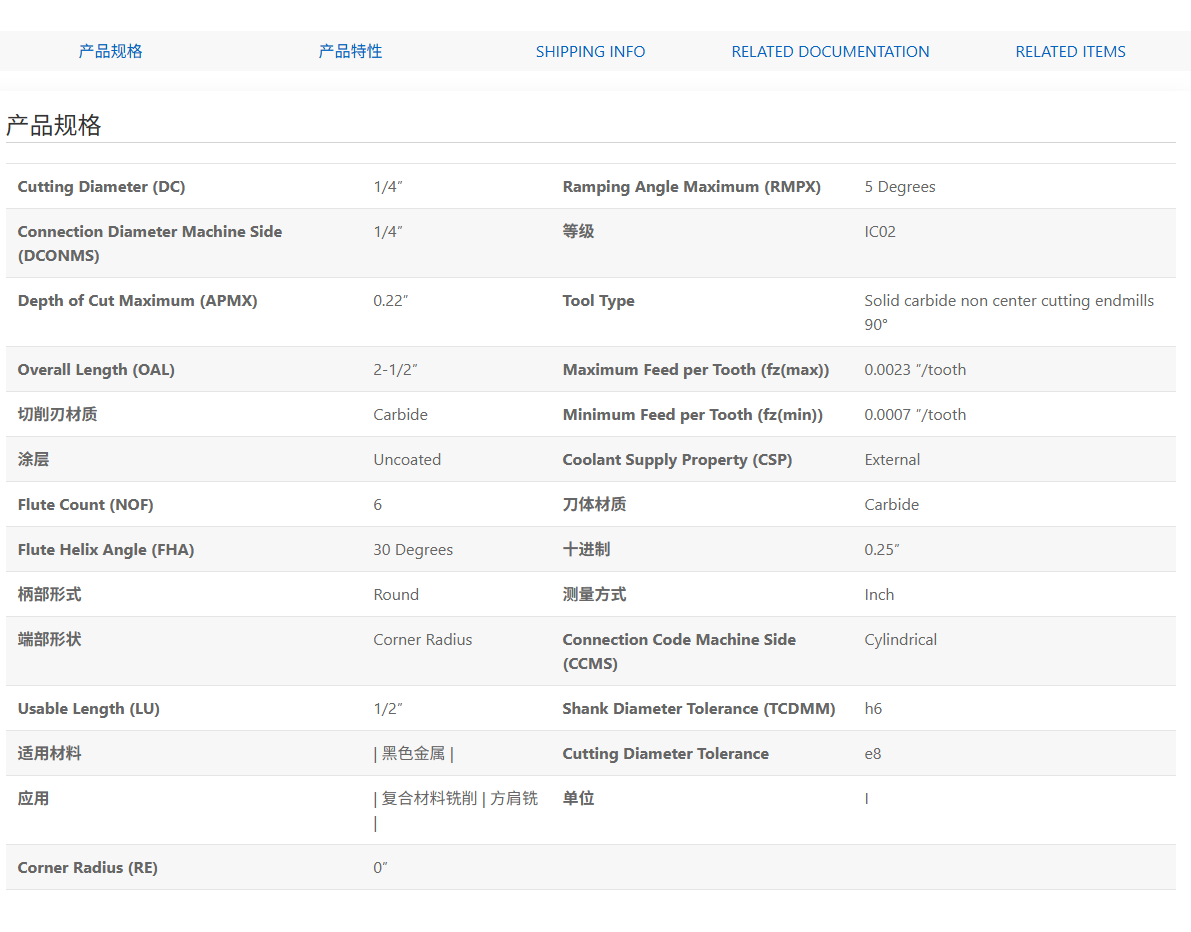Click the 适用材料 label
The width and height of the screenshot is (1191, 932).
49,753
